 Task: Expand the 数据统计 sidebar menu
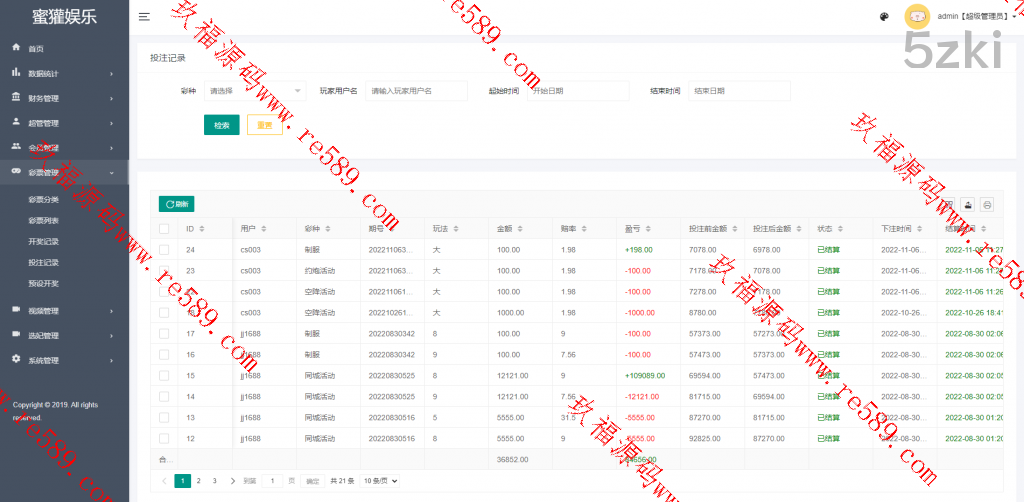pos(64,74)
